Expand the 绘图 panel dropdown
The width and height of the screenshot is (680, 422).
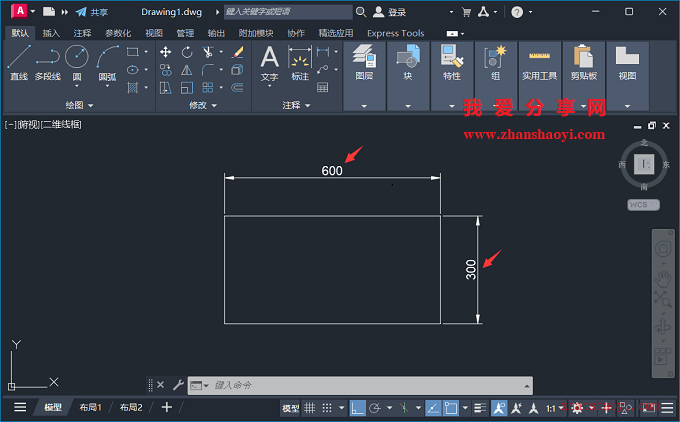click(x=91, y=105)
